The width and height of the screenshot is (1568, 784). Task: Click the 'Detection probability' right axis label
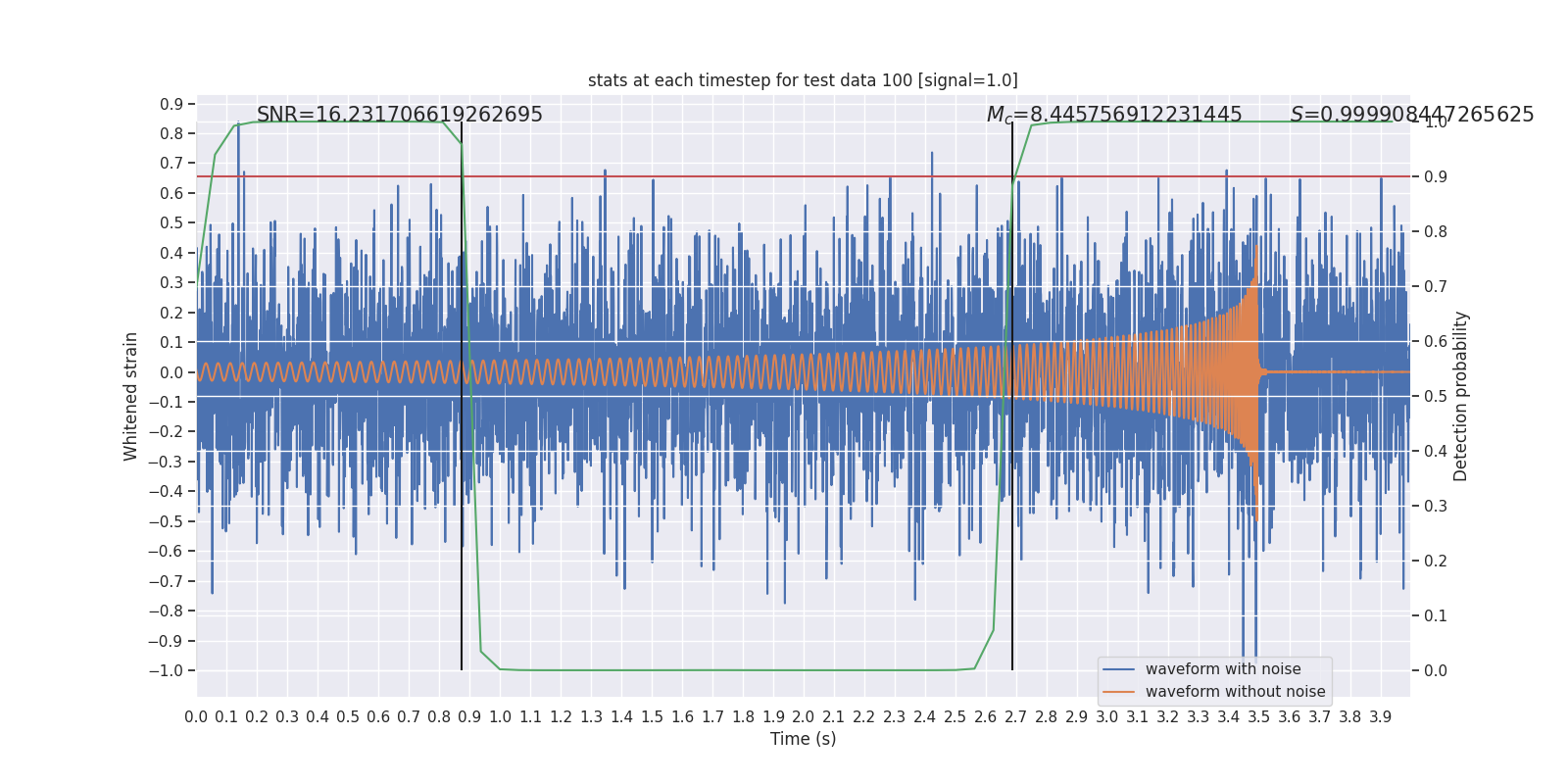click(x=1461, y=396)
